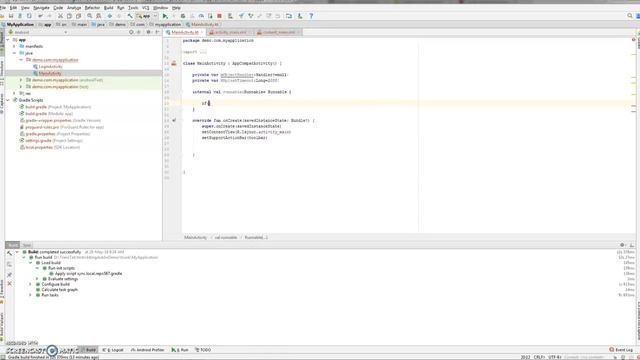Switch to the content_main.xml editor tab
This screenshot has height=360, width=640.
point(278,32)
